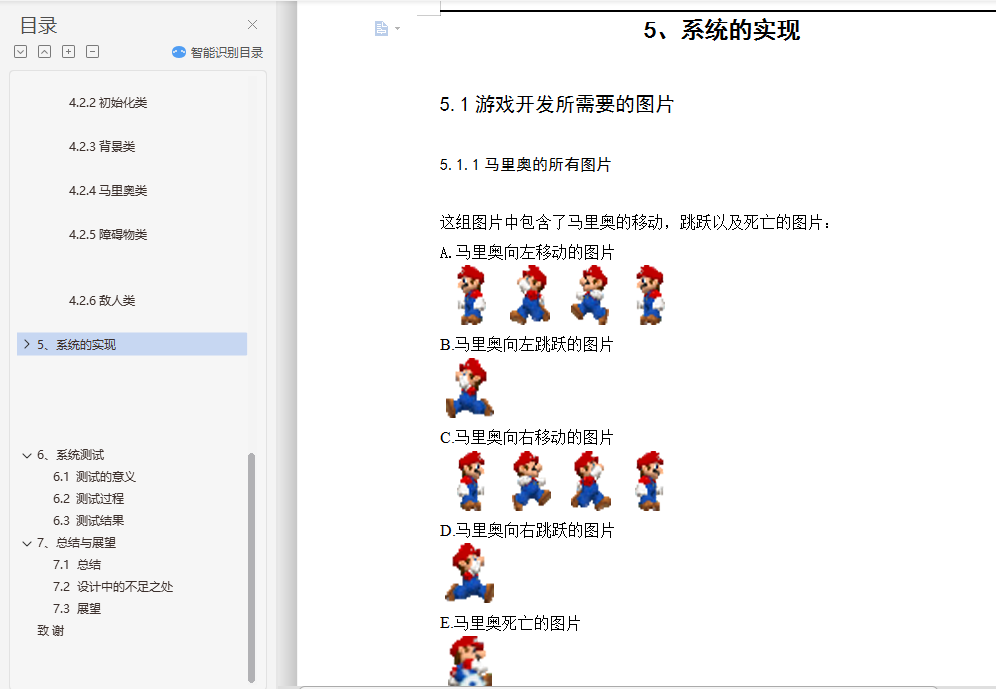Viewport: 996px width, 689px height.
Task: Click the collapse-all up arrow icon
Action: tap(44, 51)
